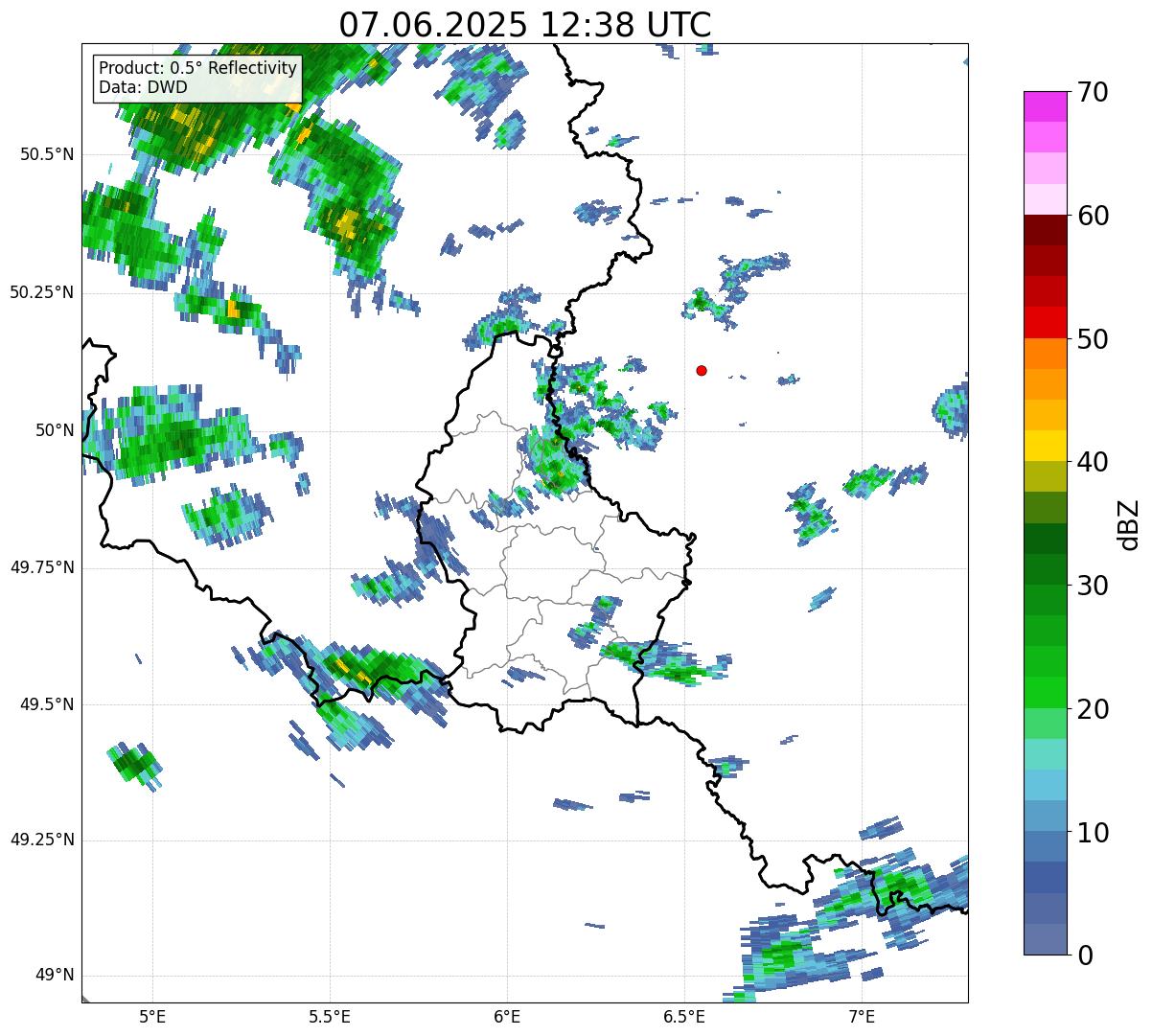Screen dimensions: 1152x1036
Task: Click the longitude label 6.5°E
Action: click(x=684, y=1016)
